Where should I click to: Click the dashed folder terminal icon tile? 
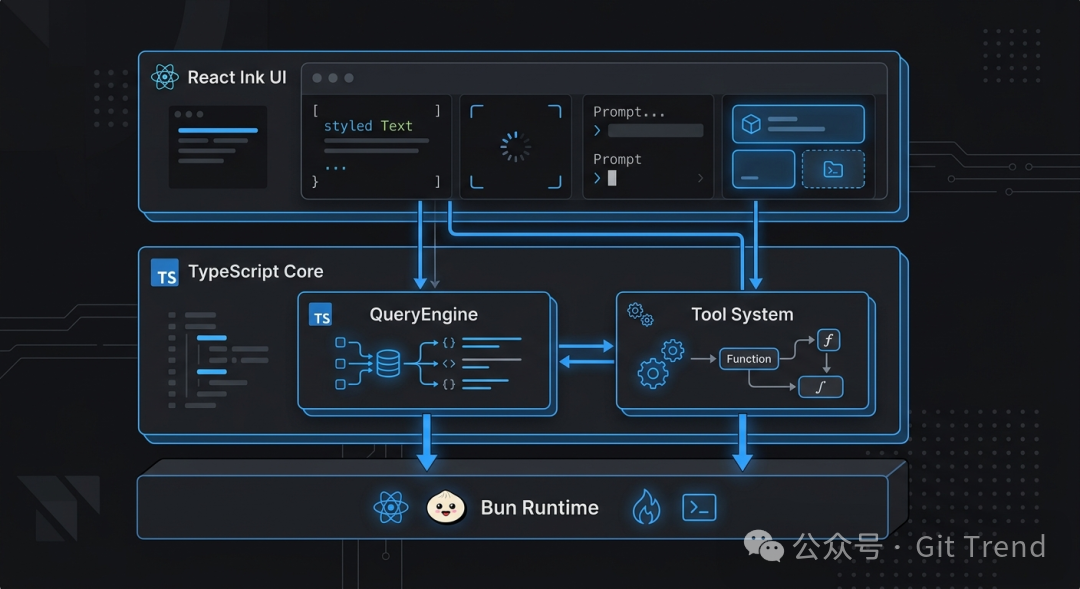coord(833,169)
